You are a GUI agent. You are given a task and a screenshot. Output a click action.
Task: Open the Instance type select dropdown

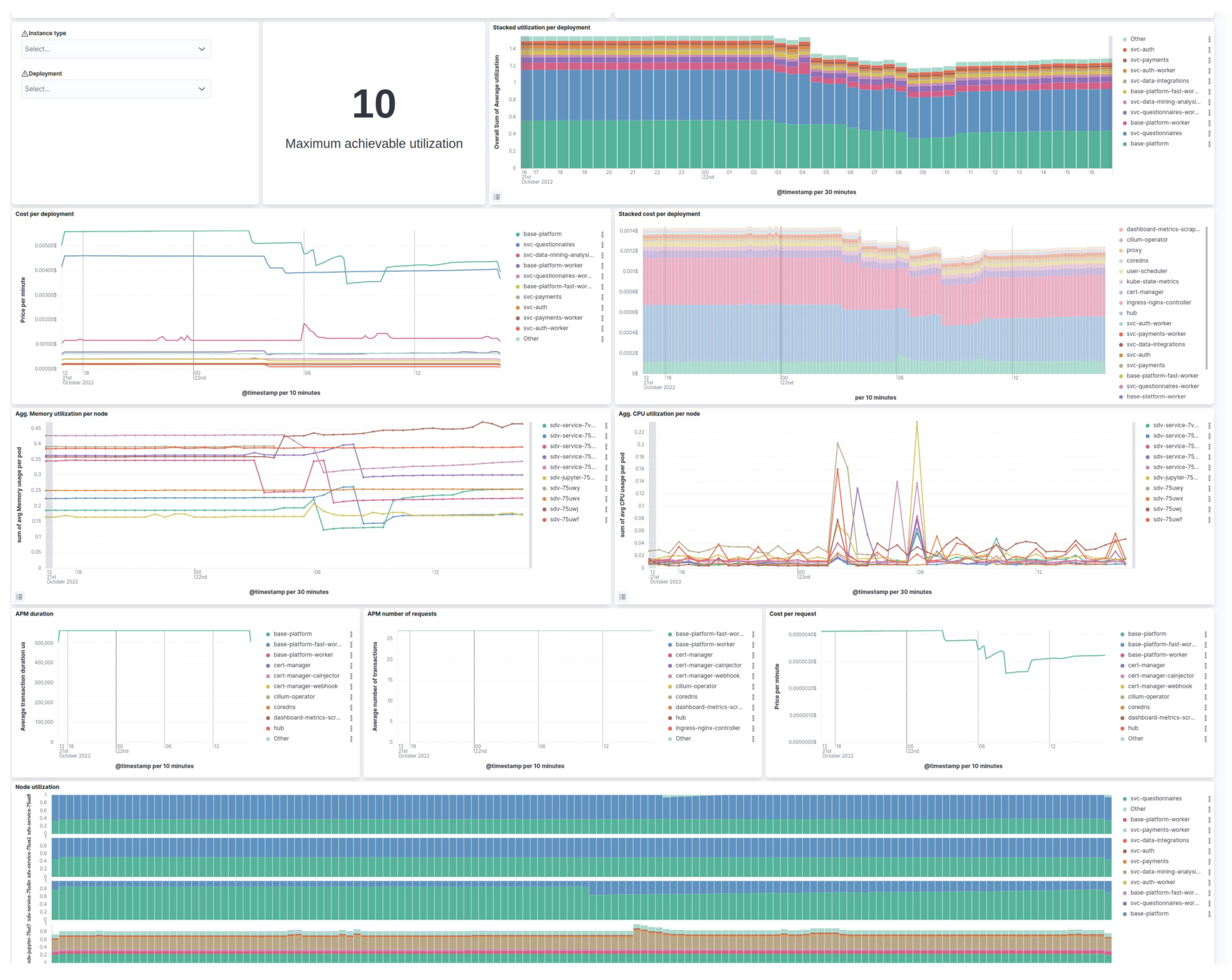(x=116, y=49)
